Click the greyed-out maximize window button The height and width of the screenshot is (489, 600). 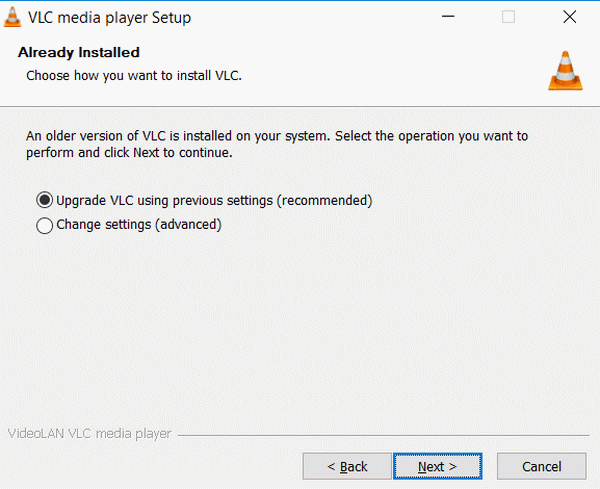(508, 17)
